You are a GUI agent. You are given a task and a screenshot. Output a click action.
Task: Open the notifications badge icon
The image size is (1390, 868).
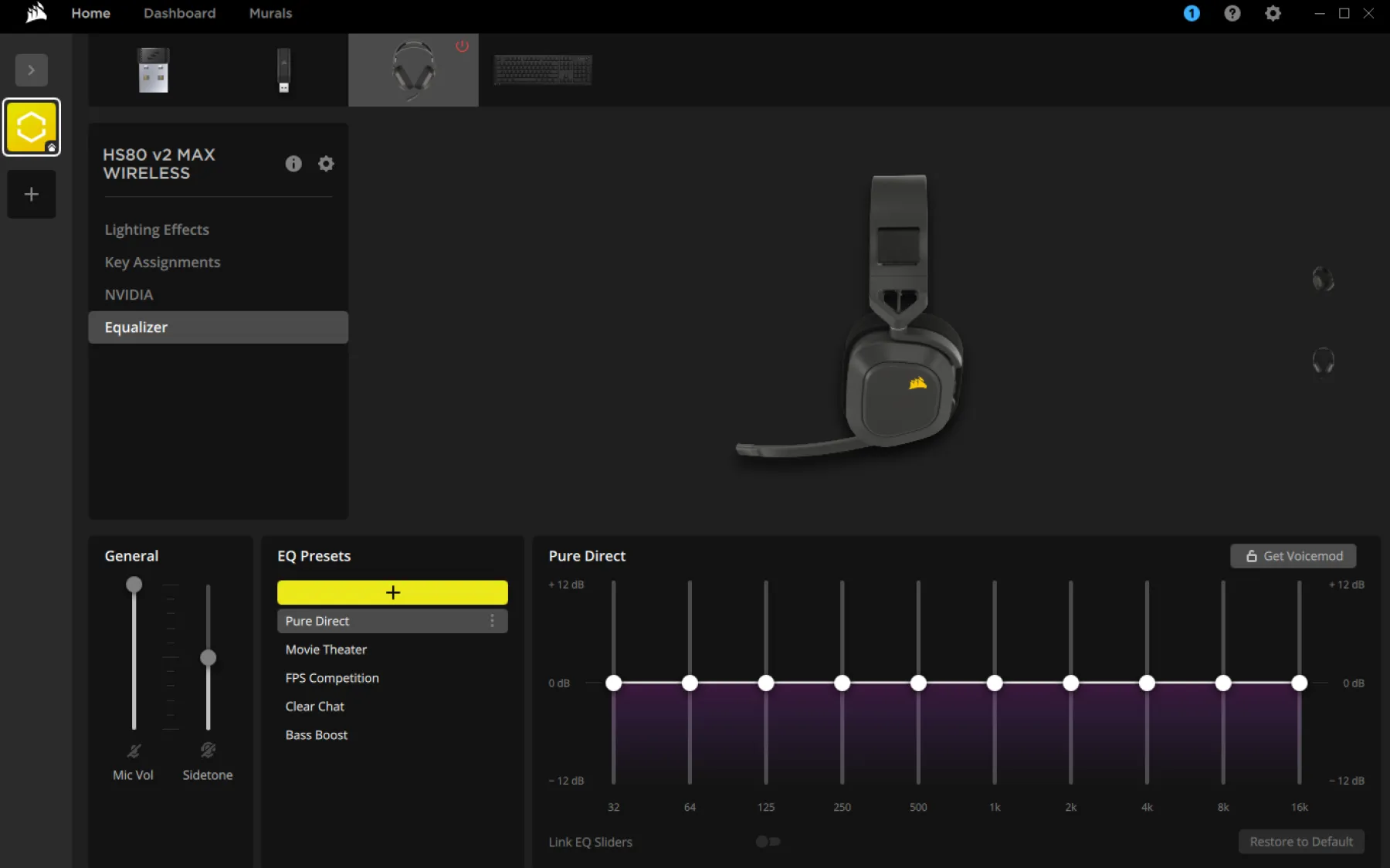tap(1192, 13)
